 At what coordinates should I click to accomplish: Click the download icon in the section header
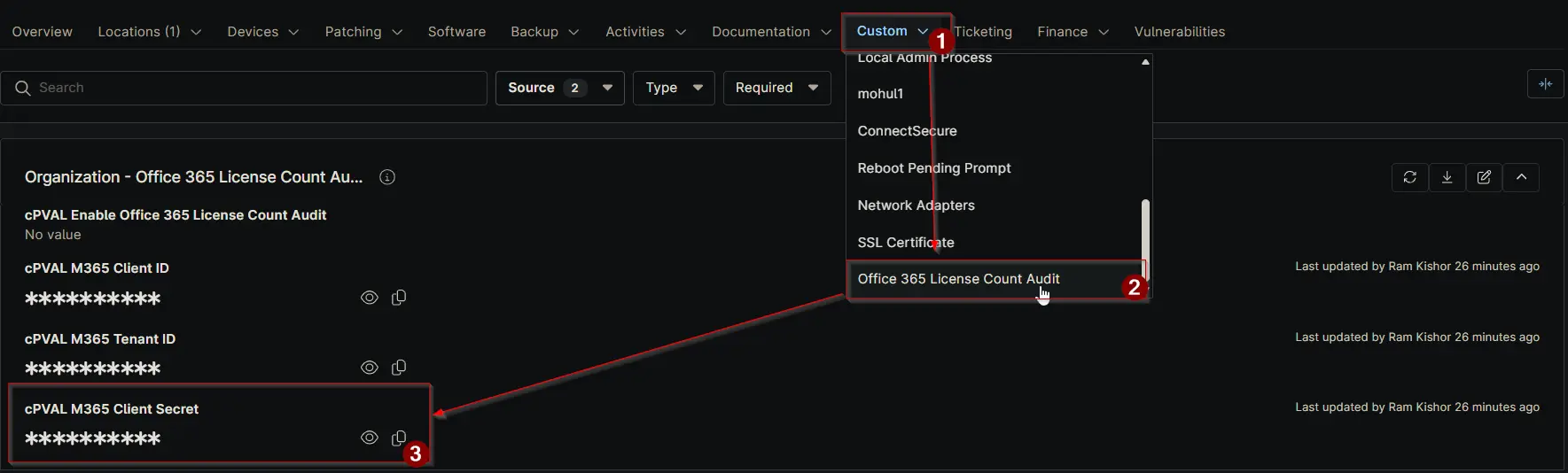(x=1447, y=177)
